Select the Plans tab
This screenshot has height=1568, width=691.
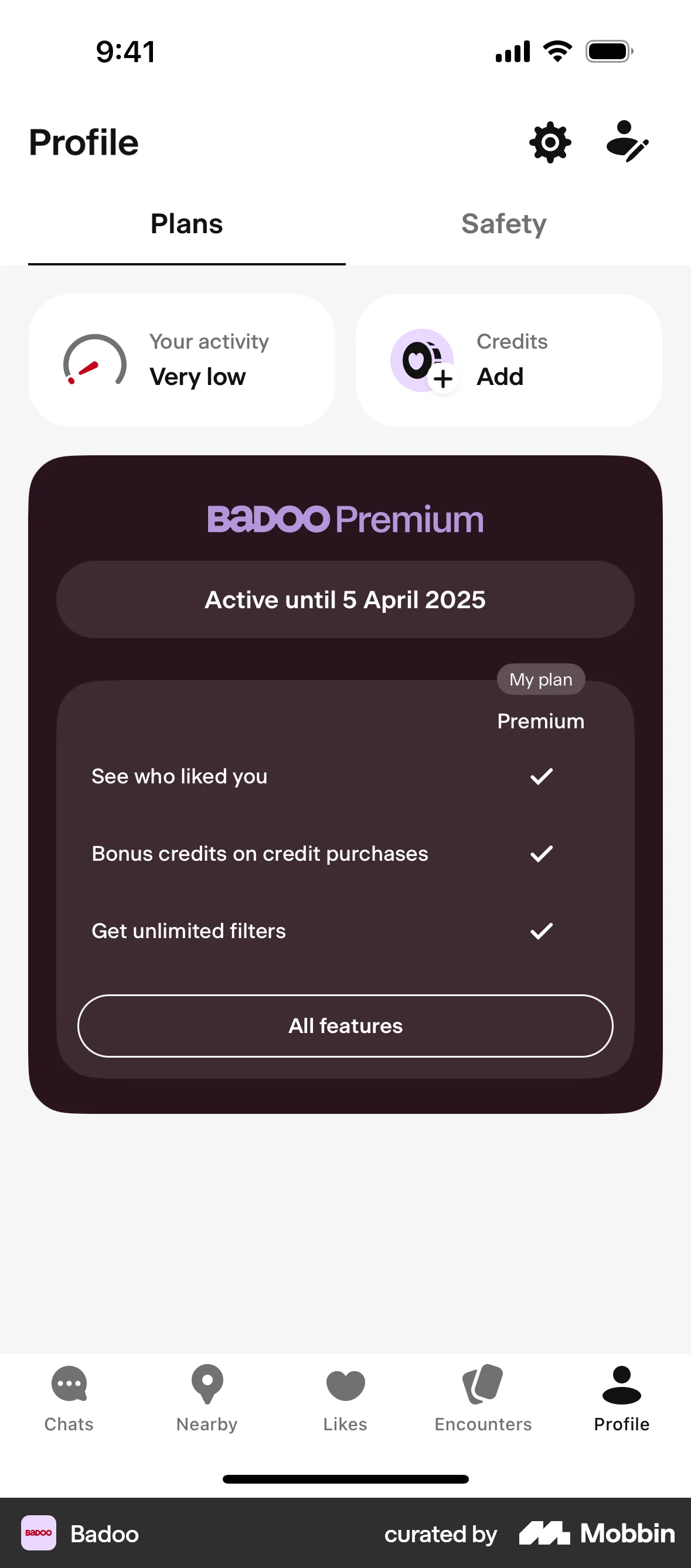pos(186,223)
